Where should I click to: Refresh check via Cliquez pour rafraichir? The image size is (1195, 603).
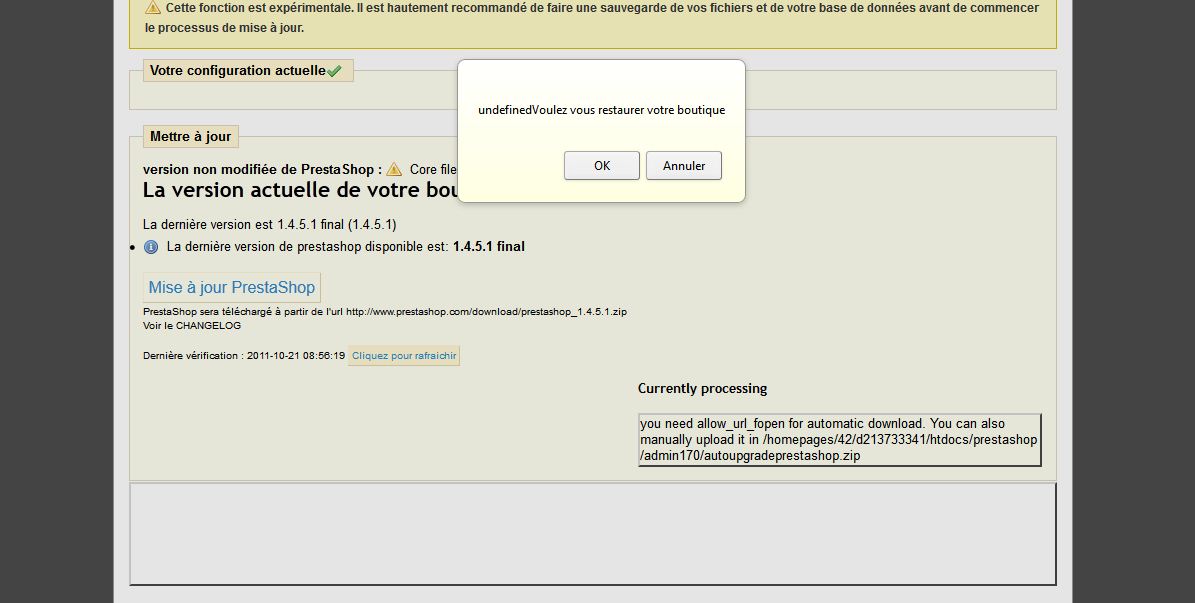point(404,356)
